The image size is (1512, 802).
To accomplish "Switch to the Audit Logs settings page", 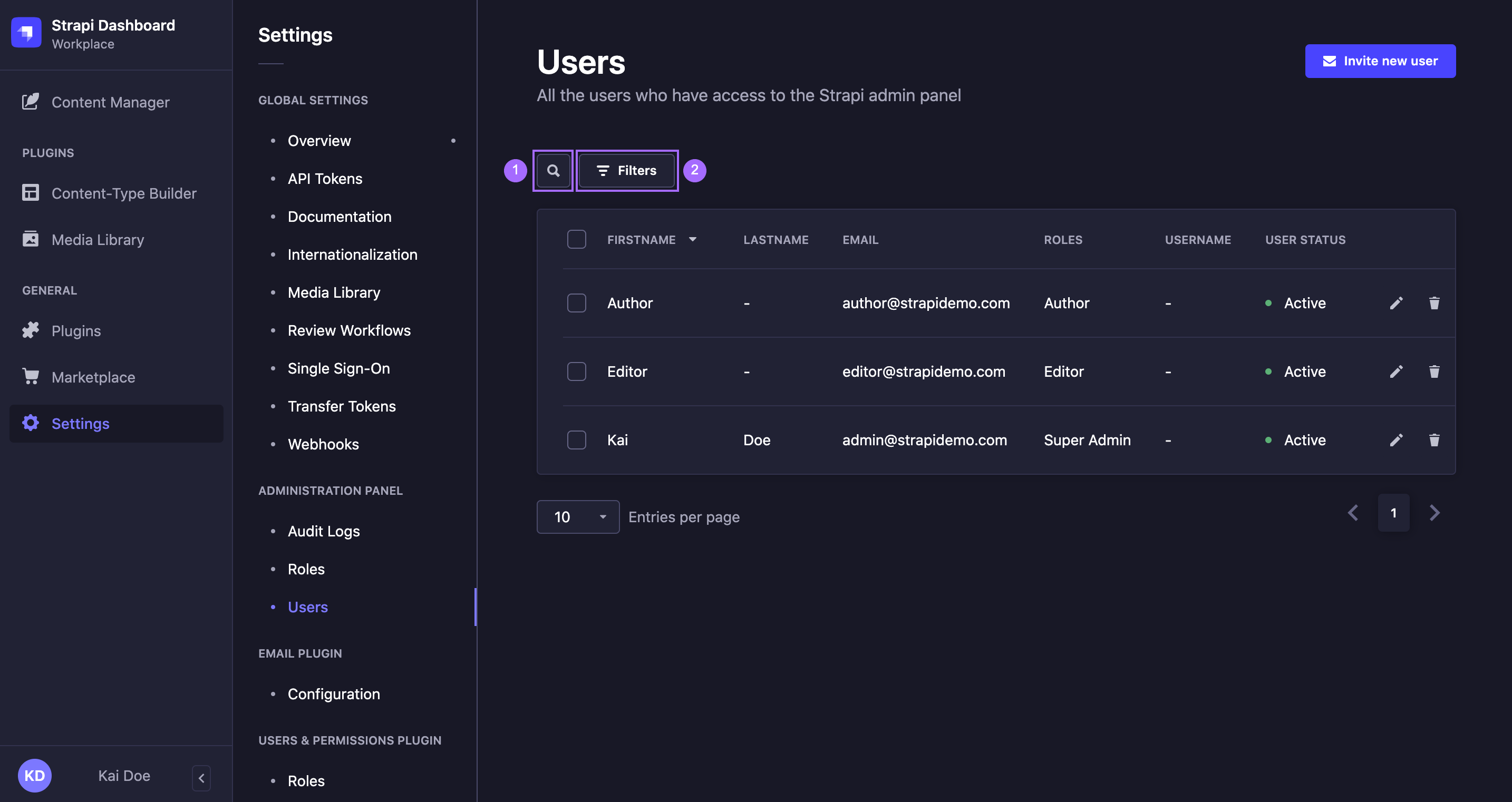I will tap(323, 531).
